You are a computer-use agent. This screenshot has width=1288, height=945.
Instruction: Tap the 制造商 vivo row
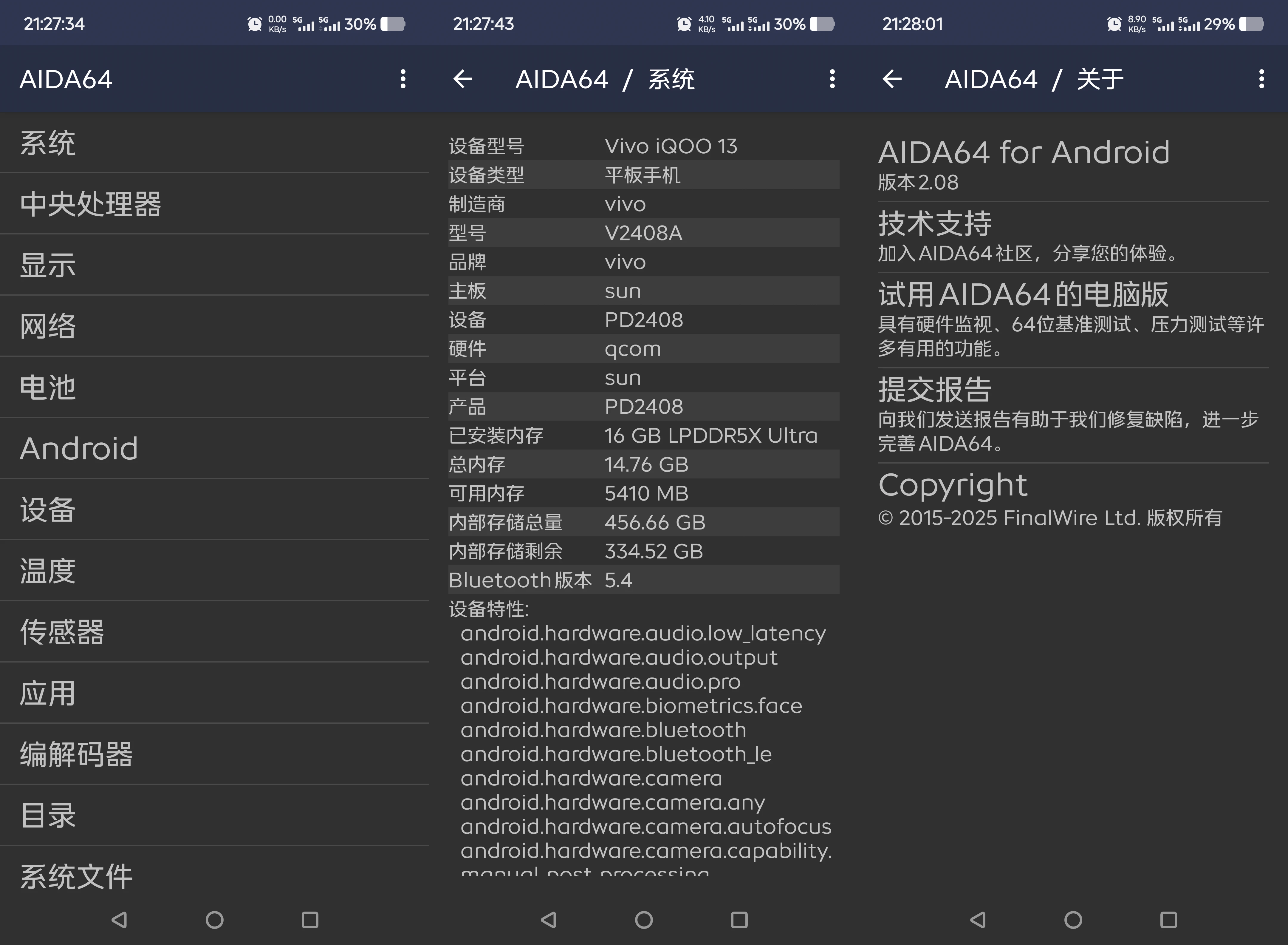pos(644,204)
